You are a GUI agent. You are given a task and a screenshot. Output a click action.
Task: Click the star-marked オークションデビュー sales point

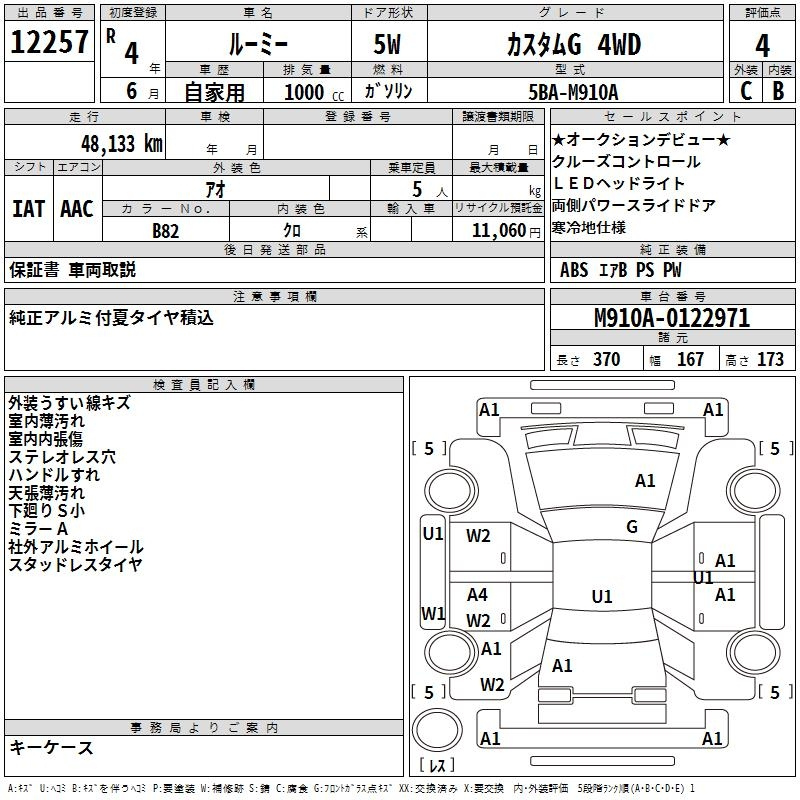(640, 140)
